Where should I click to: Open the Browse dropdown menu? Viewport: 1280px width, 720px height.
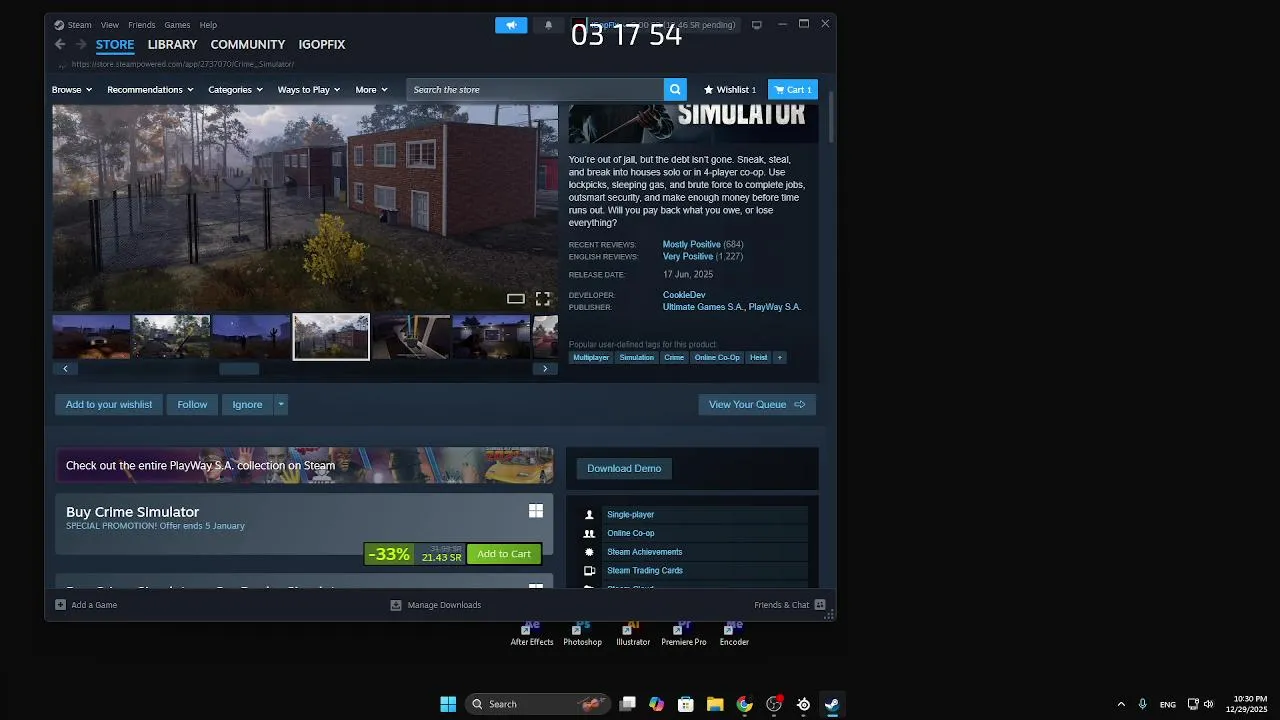[72, 89]
